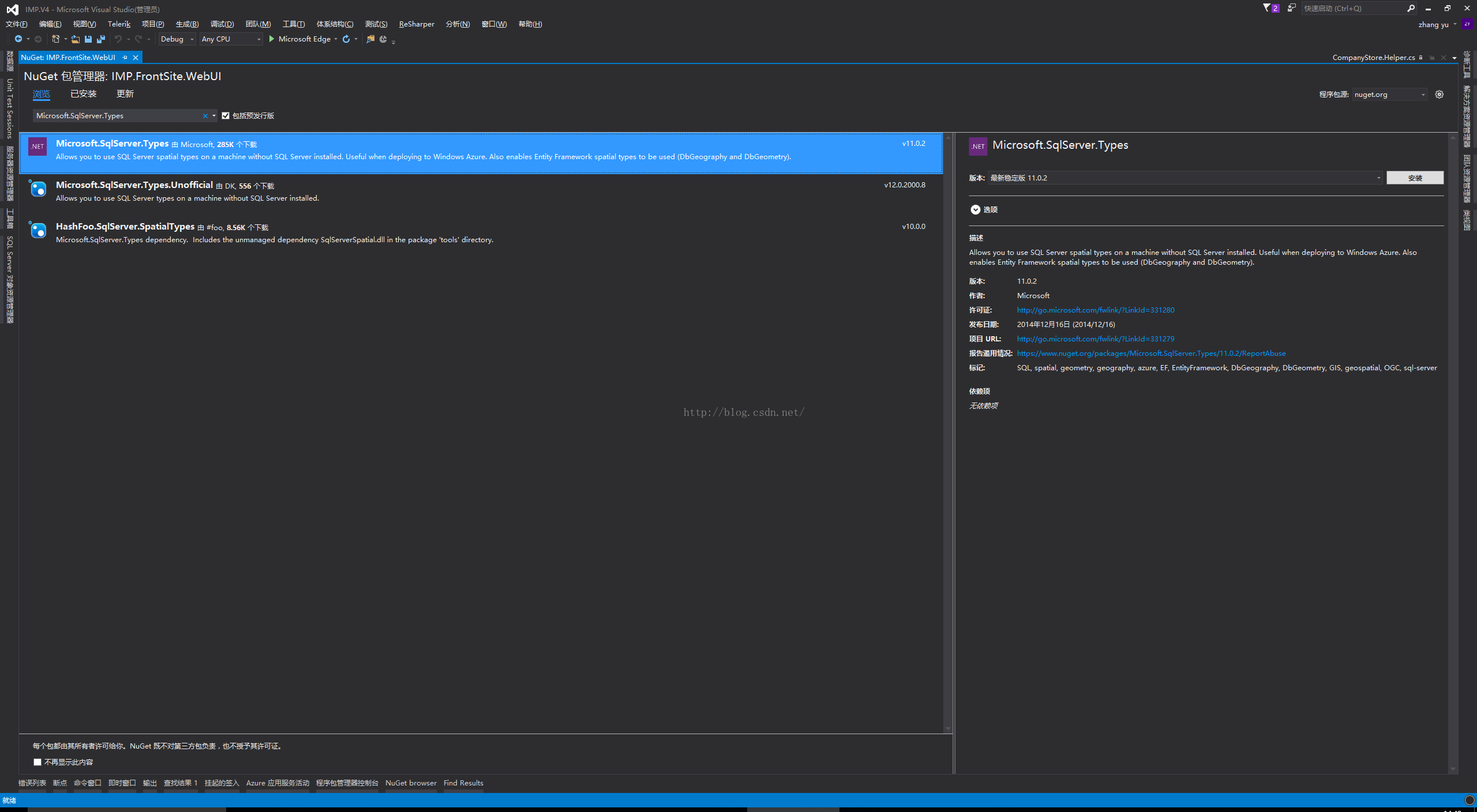Open the ReSharper menu
Screen dimensions: 1477x812
[x=417, y=24]
